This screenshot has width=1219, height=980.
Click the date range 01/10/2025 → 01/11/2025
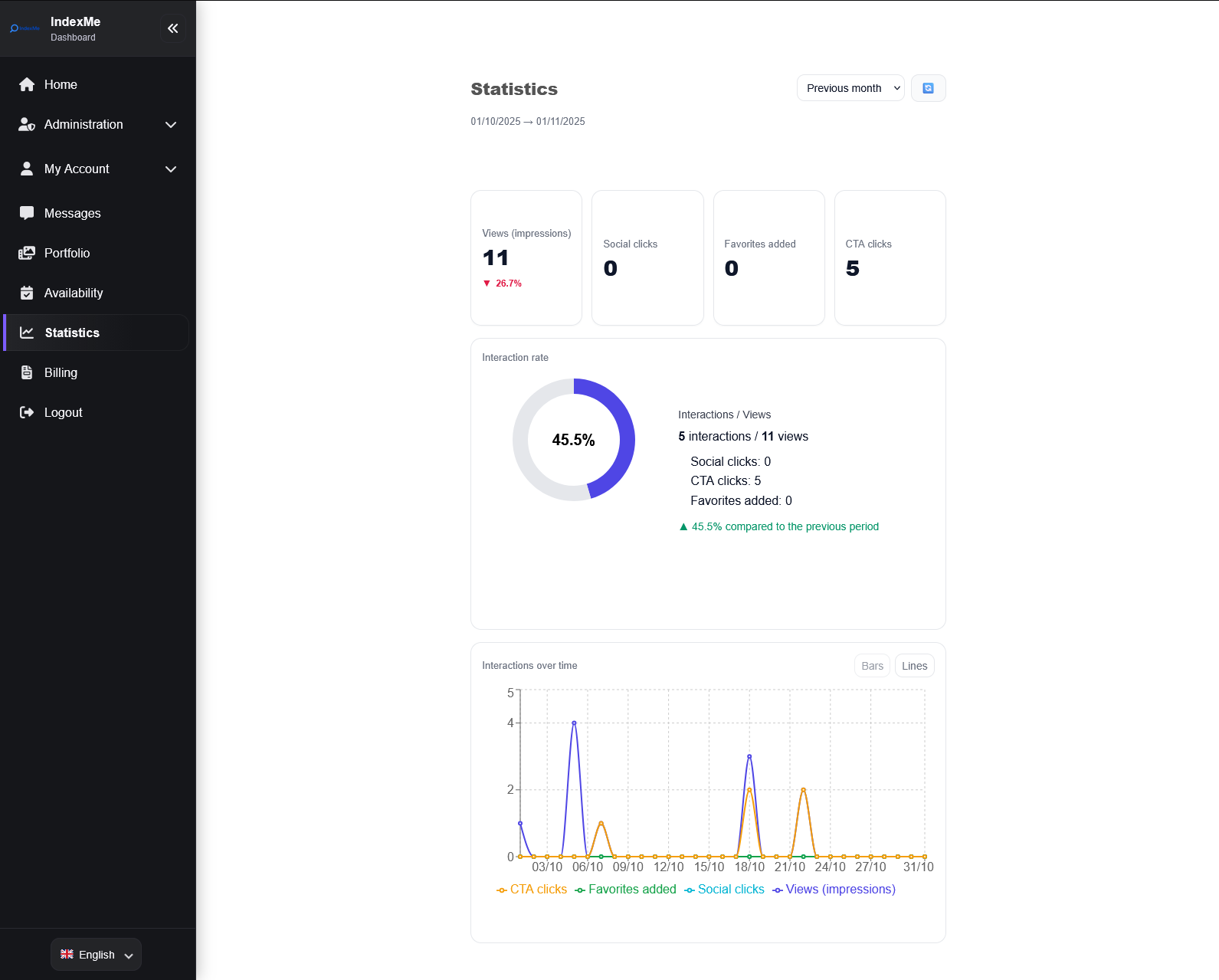[528, 122]
